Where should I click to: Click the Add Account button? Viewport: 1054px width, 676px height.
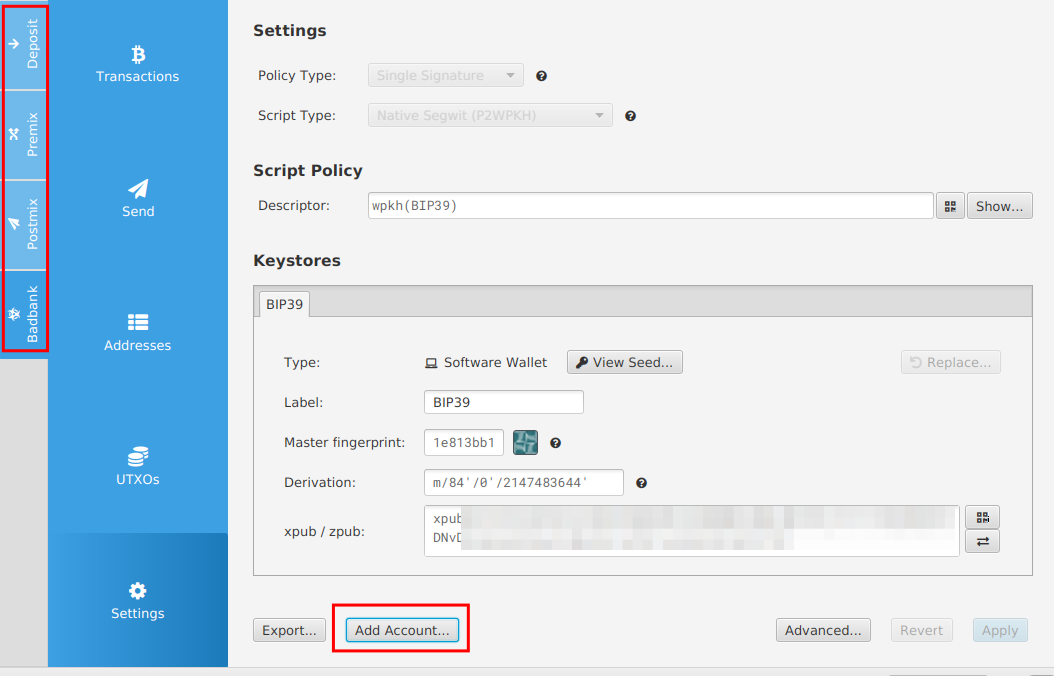[402, 630]
